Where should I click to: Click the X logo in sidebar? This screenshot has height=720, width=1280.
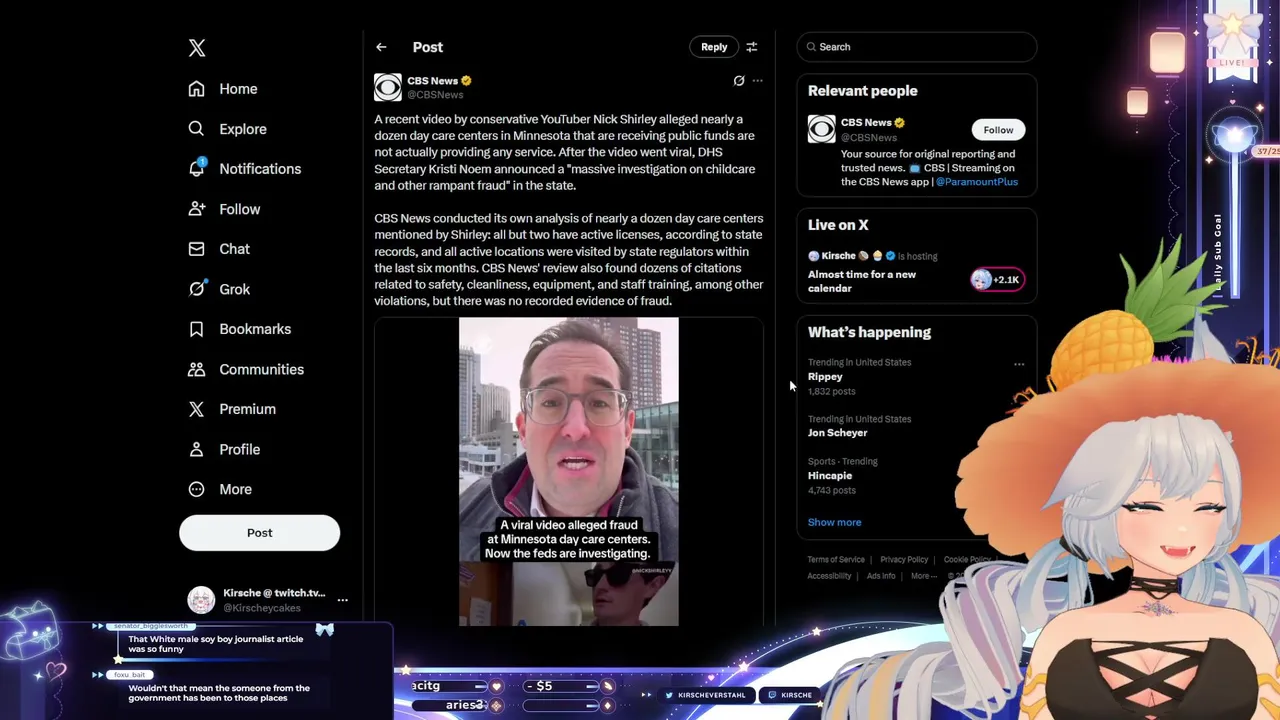[197, 48]
